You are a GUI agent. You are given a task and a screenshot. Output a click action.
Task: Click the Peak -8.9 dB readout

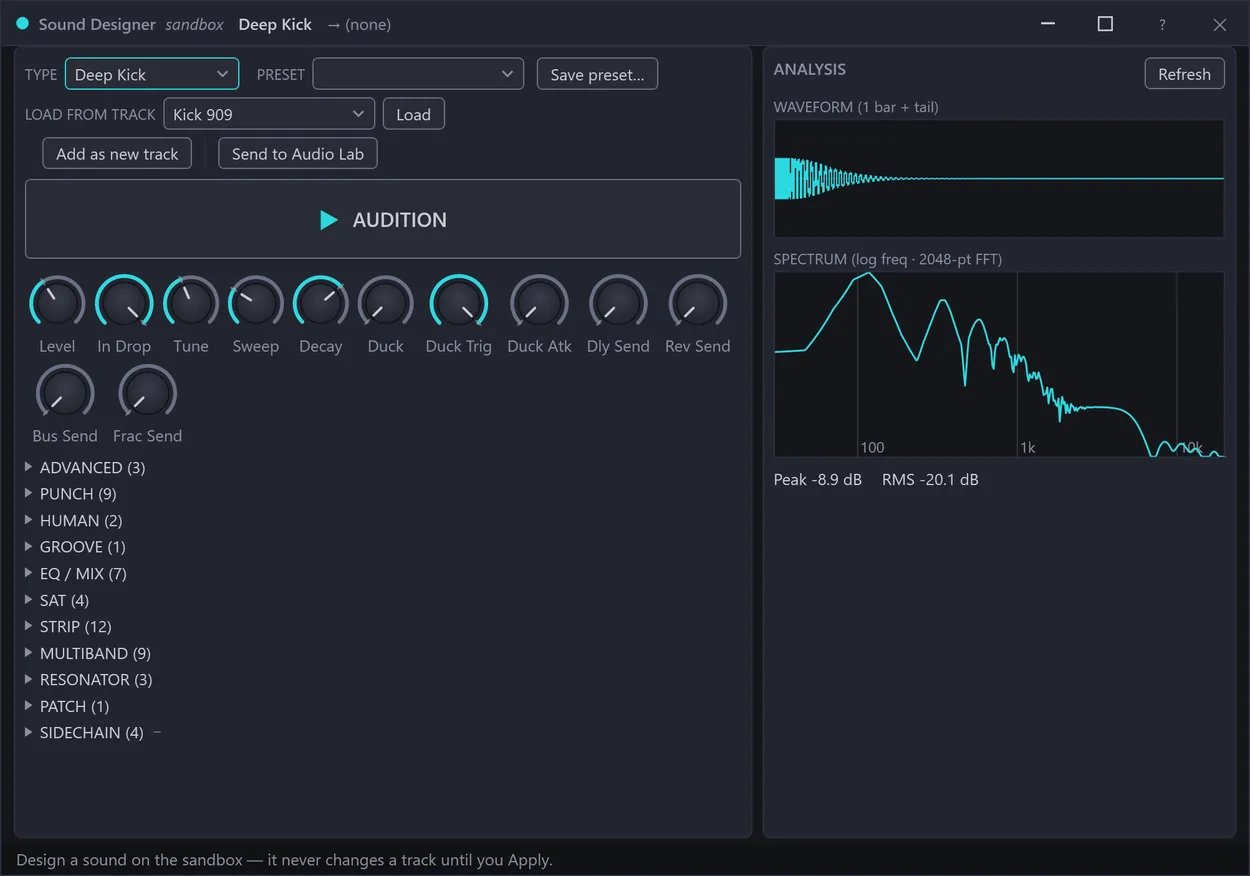(818, 480)
